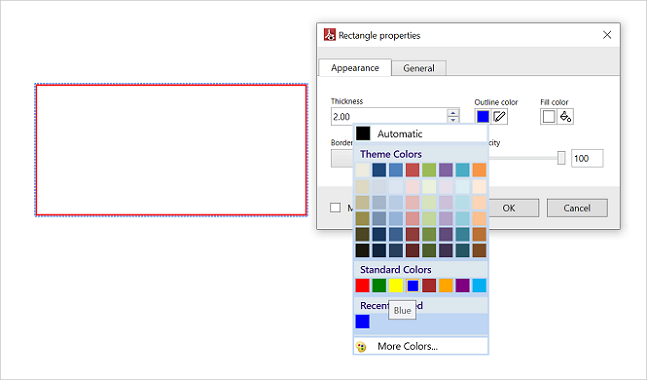
Task: Click the blue outline color swatch
Action: tap(483, 117)
